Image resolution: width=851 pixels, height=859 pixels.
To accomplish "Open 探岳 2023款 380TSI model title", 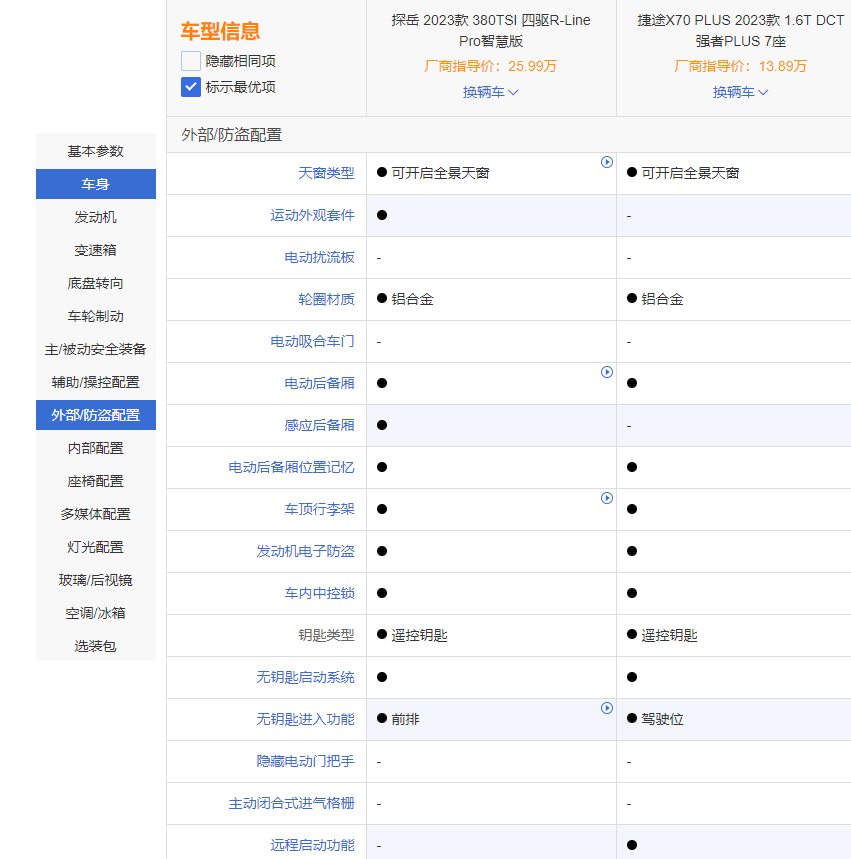I will click(x=490, y=31).
